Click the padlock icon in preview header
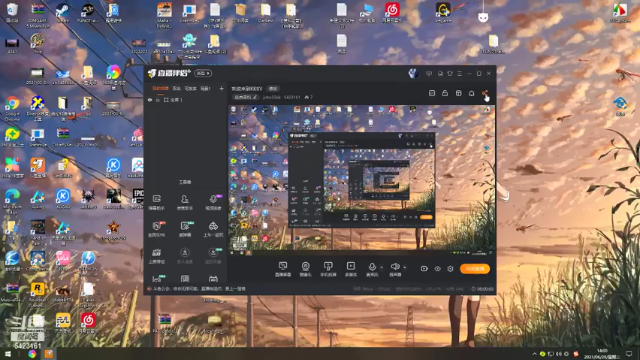Image resolution: width=640 pixels, height=360 pixels. [x=445, y=93]
